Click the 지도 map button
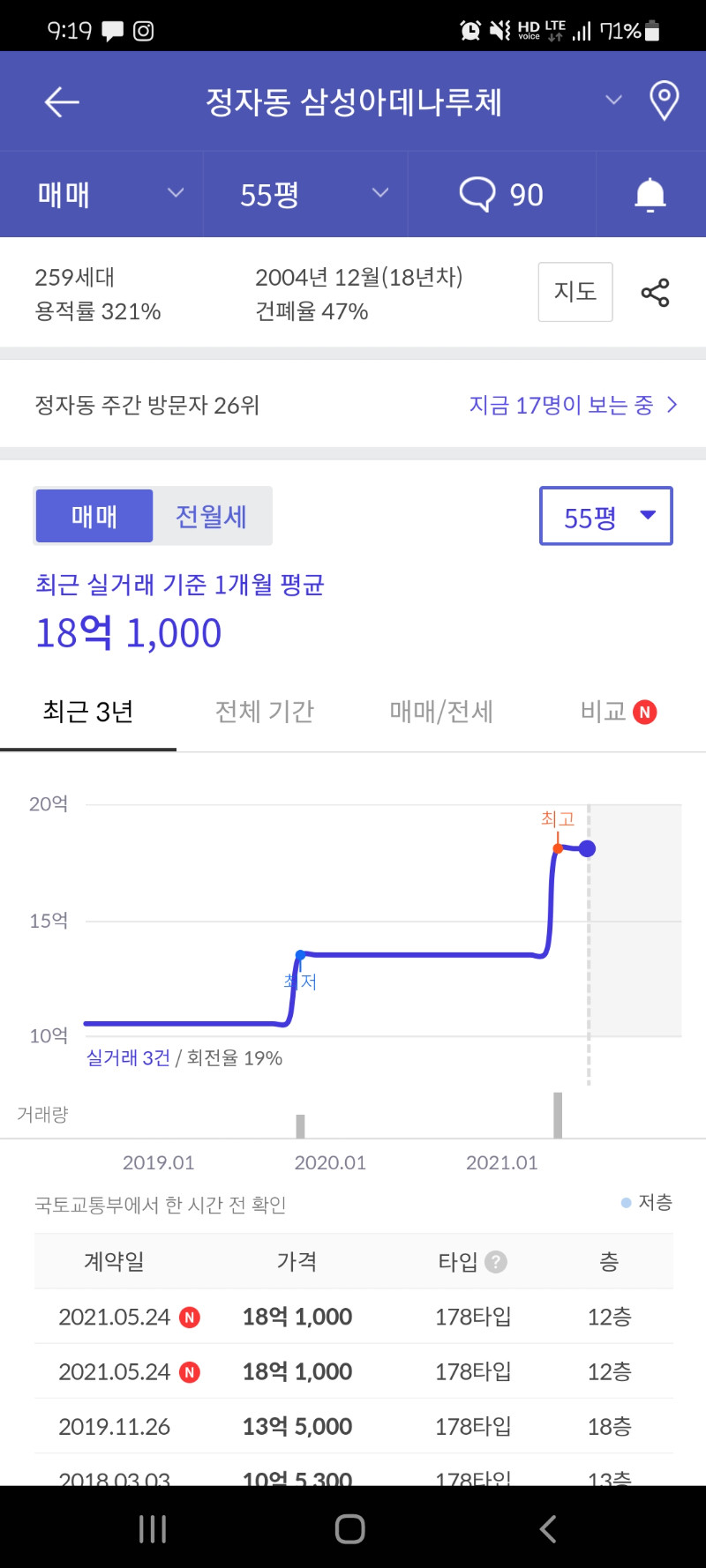 pos(575,292)
